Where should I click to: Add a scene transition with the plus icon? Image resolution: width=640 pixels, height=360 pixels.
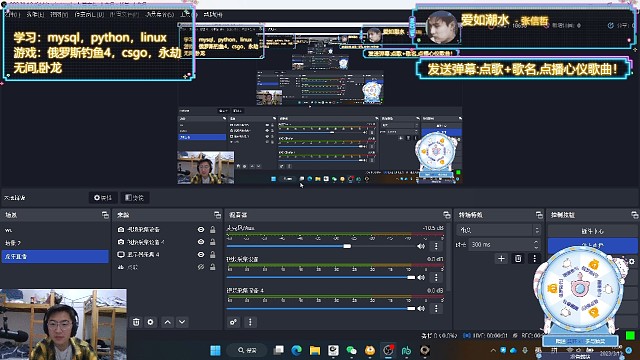501,259
